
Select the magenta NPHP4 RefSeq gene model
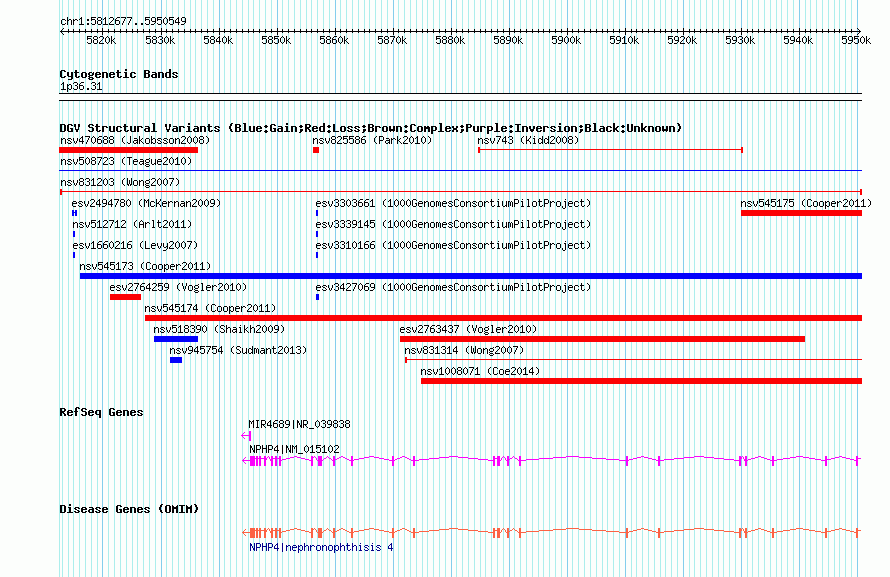tap(550, 460)
